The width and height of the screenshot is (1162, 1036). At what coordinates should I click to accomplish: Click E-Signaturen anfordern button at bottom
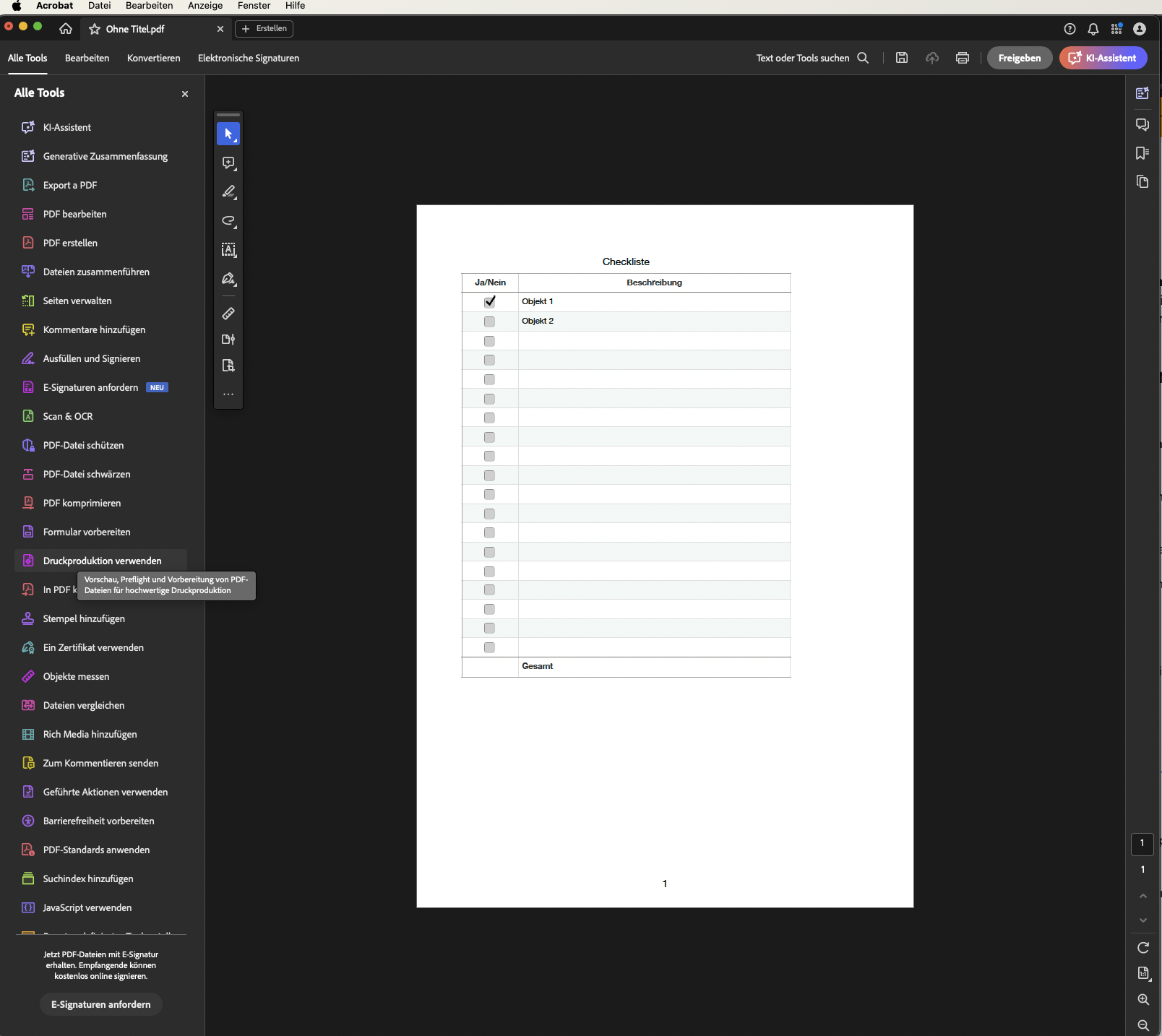(x=101, y=1004)
